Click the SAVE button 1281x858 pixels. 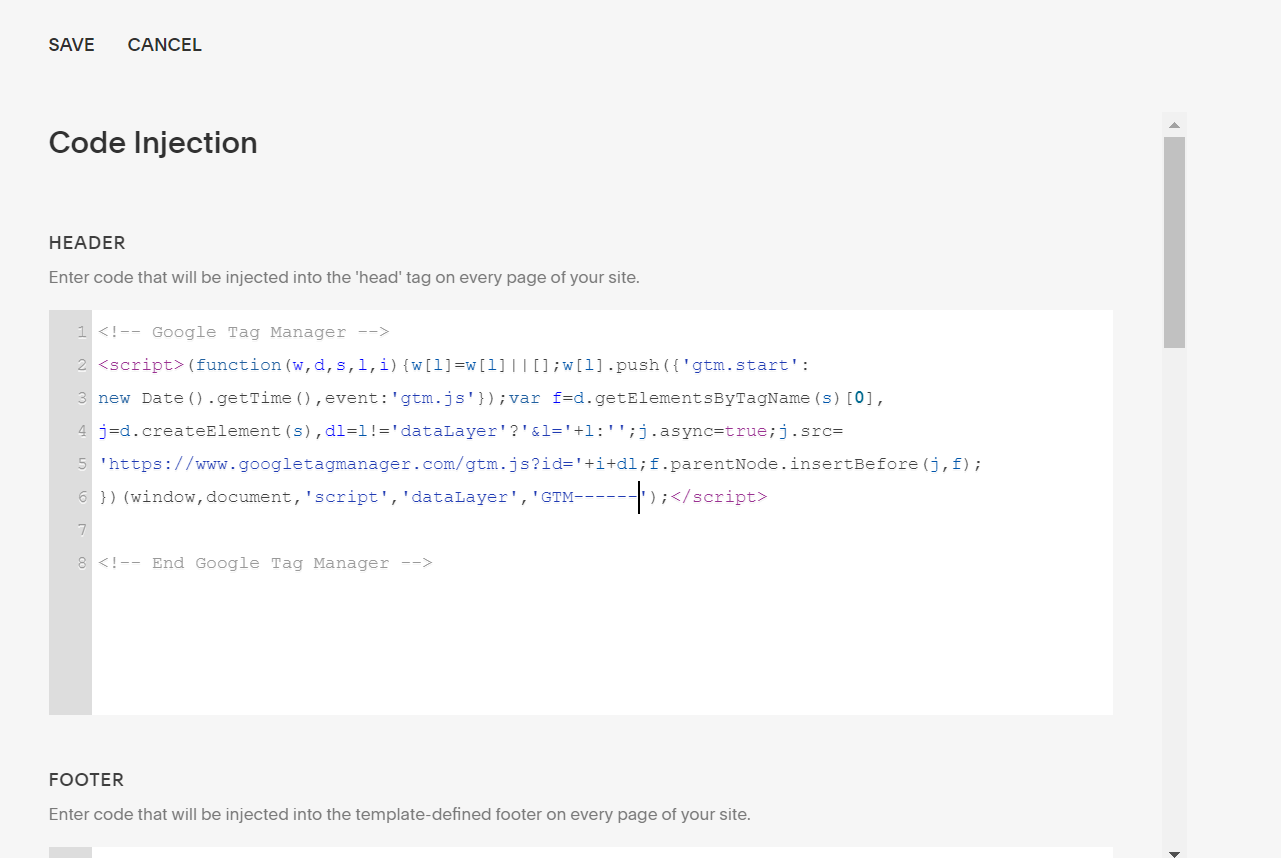(72, 45)
